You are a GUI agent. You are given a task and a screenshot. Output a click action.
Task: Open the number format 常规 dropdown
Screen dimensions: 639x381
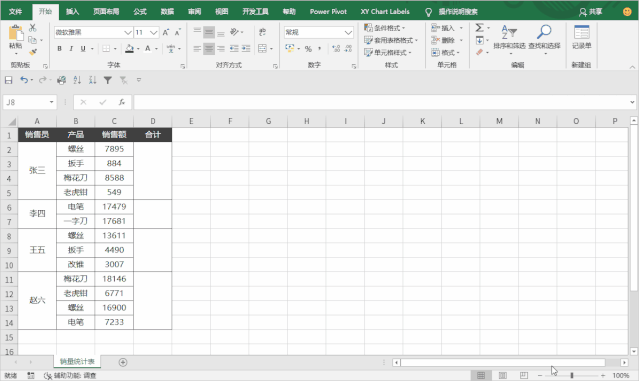[348, 32]
